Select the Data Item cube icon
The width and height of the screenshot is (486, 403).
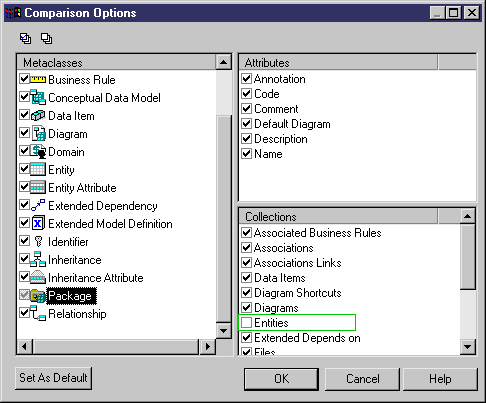pyautogui.click(x=38, y=115)
